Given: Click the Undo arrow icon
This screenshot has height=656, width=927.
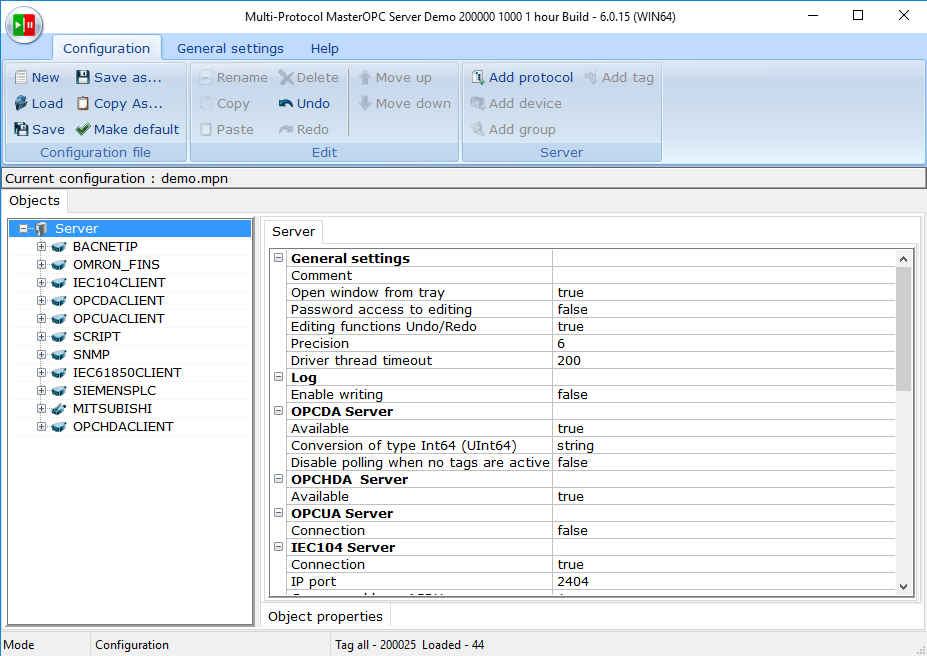Looking at the screenshot, I should click(x=286, y=103).
